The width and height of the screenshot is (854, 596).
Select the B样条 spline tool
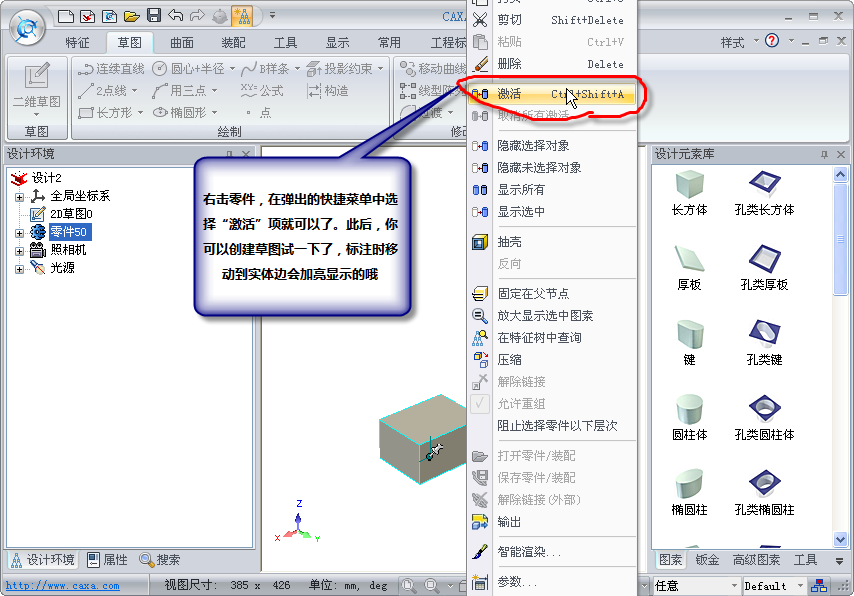click(x=265, y=69)
